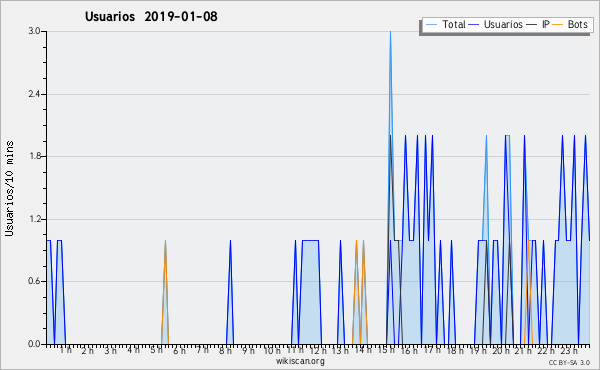Click the 1 h x-axis label
600x370 pixels.
click(65, 350)
